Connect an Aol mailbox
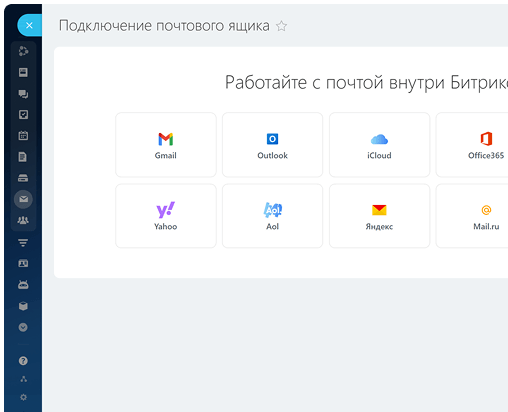This screenshot has height=412, width=508. click(x=272, y=216)
